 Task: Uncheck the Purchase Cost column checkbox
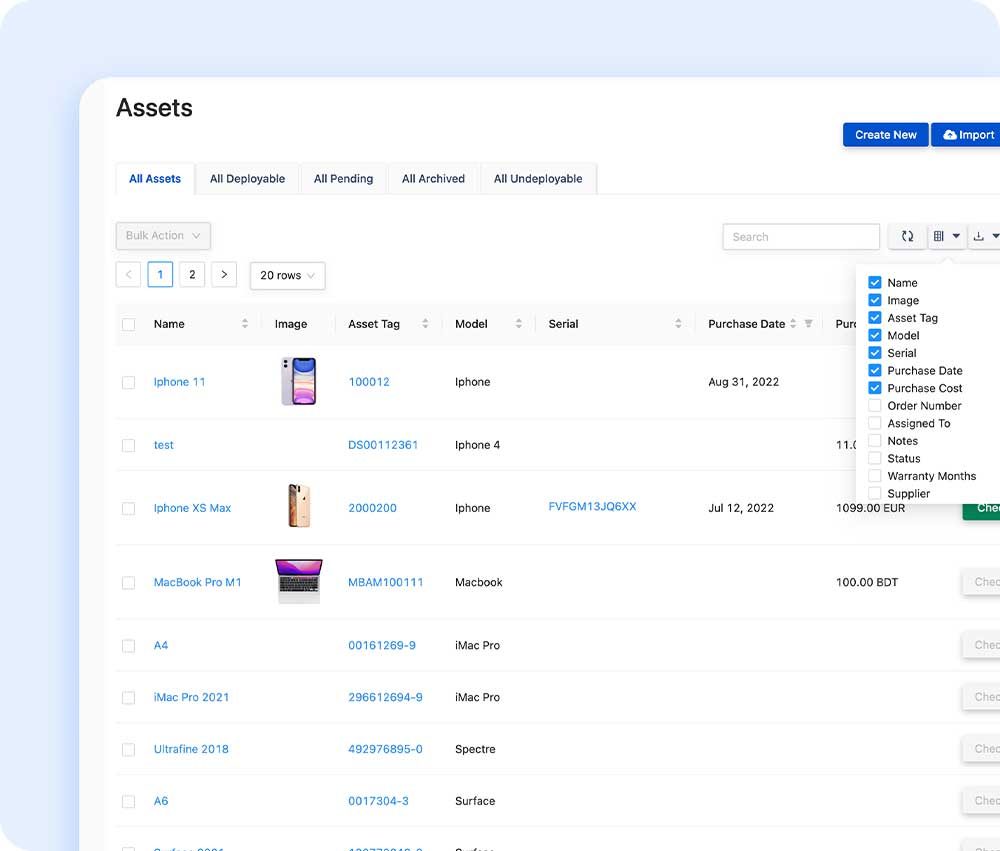(x=875, y=388)
